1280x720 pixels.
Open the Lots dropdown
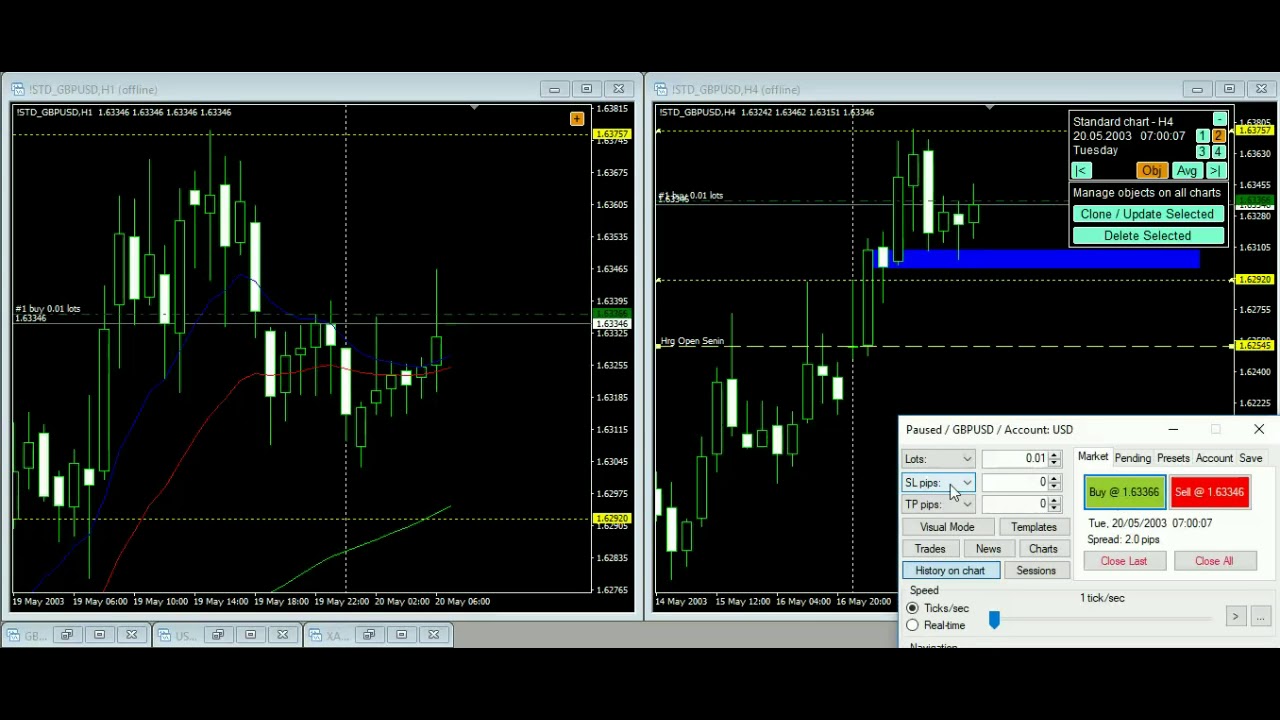pyautogui.click(x=938, y=459)
